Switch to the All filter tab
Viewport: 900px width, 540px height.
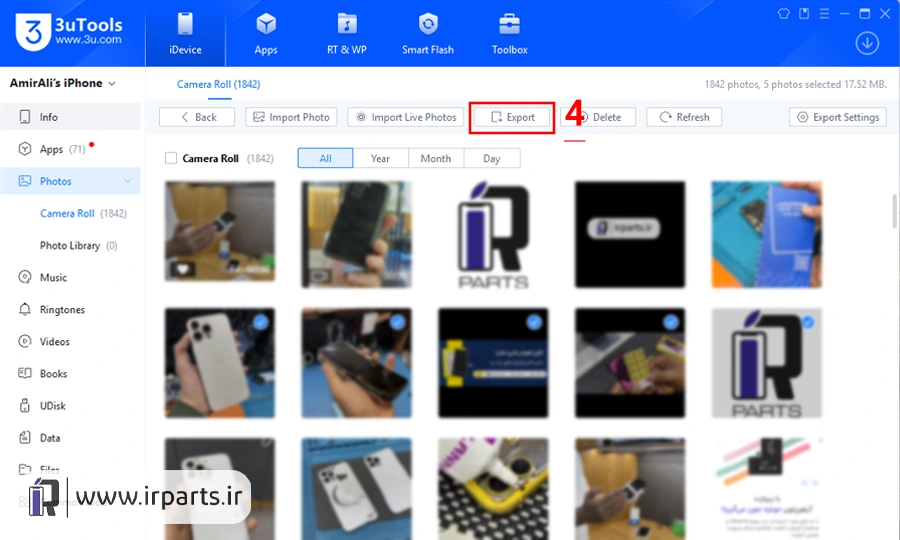click(x=325, y=158)
